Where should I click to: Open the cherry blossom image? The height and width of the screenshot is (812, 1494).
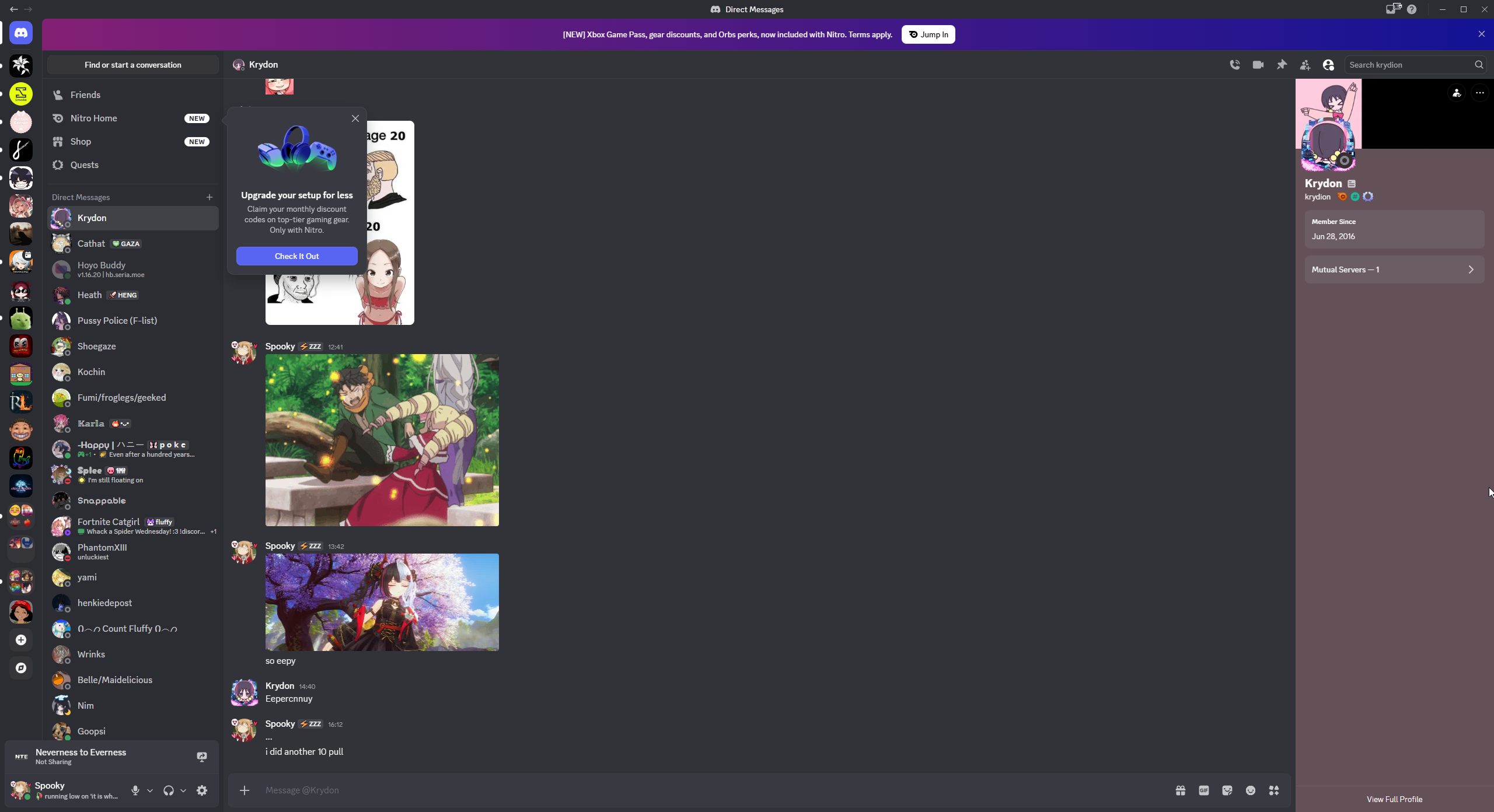click(x=382, y=602)
